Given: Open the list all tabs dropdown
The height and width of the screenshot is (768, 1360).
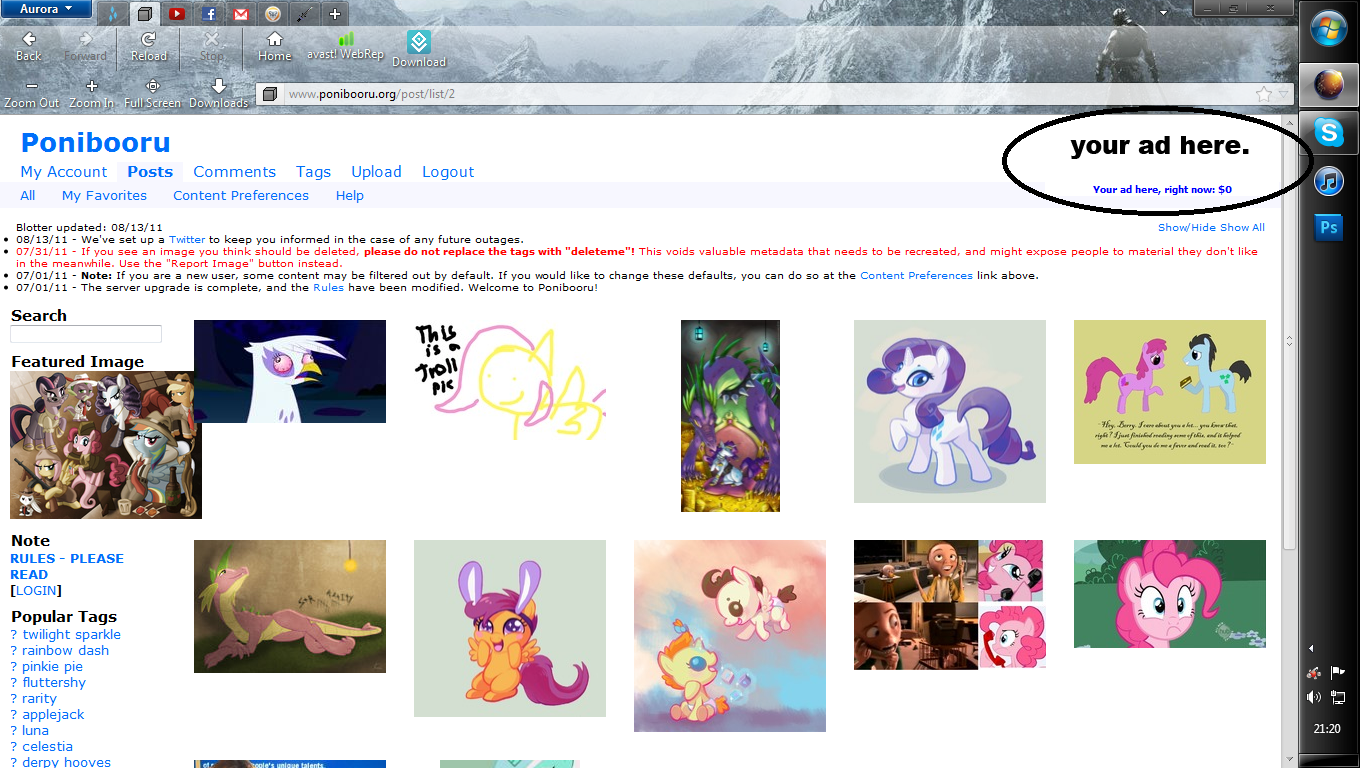Looking at the screenshot, I should [x=1163, y=13].
